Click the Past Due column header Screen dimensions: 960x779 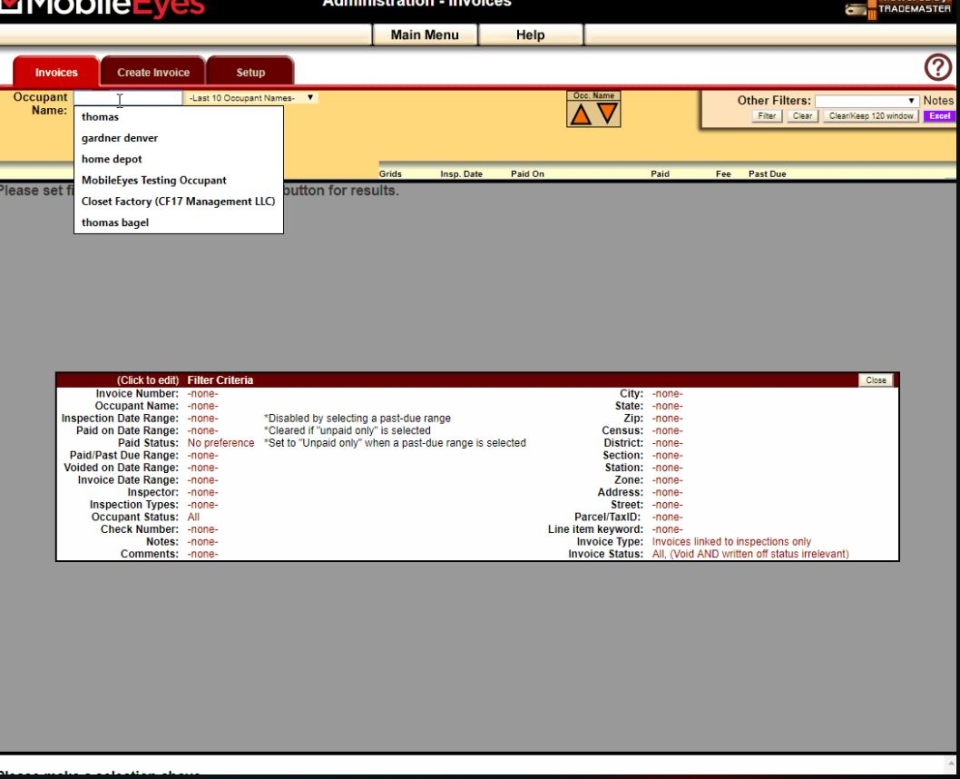coord(767,174)
